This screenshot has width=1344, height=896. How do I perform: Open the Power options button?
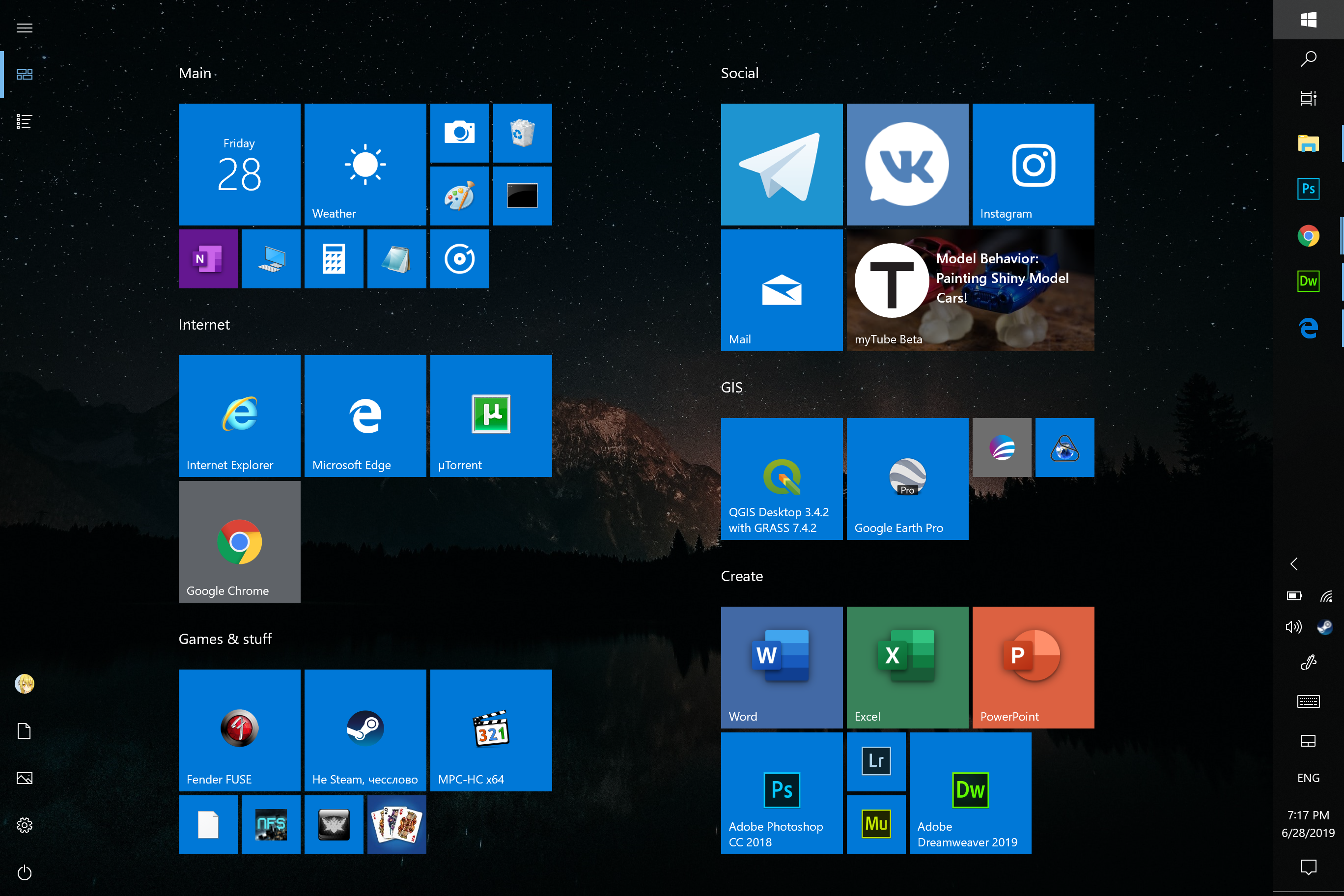point(25,872)
